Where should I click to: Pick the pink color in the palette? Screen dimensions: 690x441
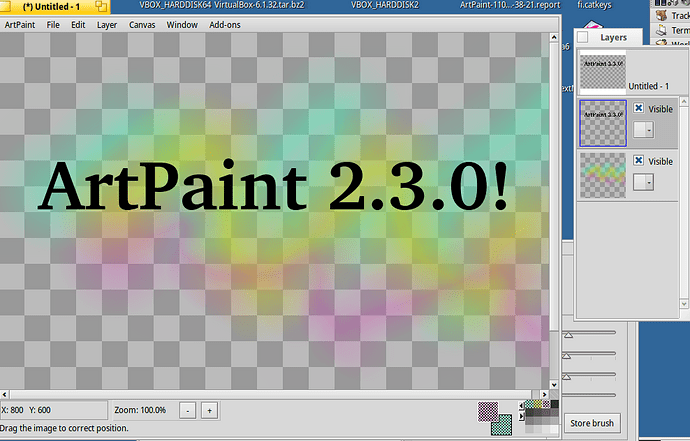(546, 404)
